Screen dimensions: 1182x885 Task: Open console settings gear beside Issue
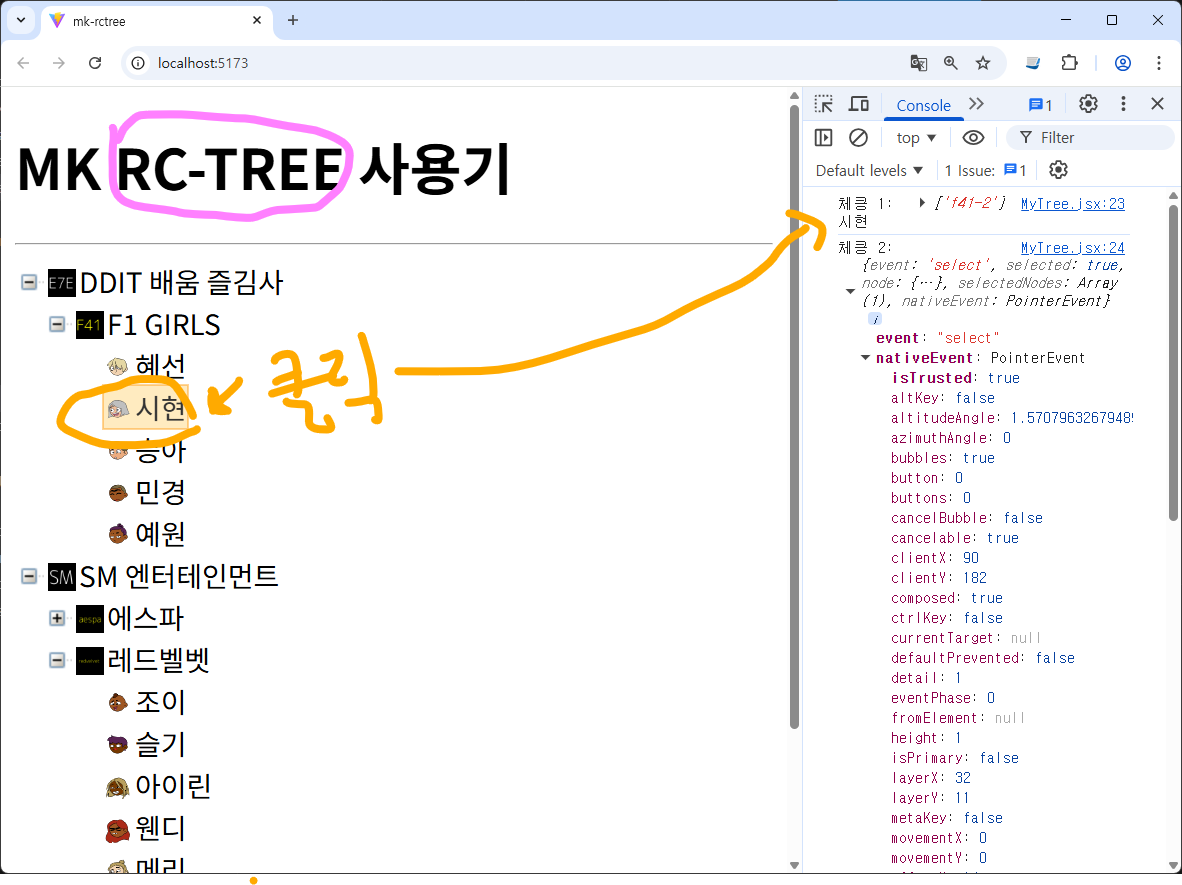click(1058, 170)
